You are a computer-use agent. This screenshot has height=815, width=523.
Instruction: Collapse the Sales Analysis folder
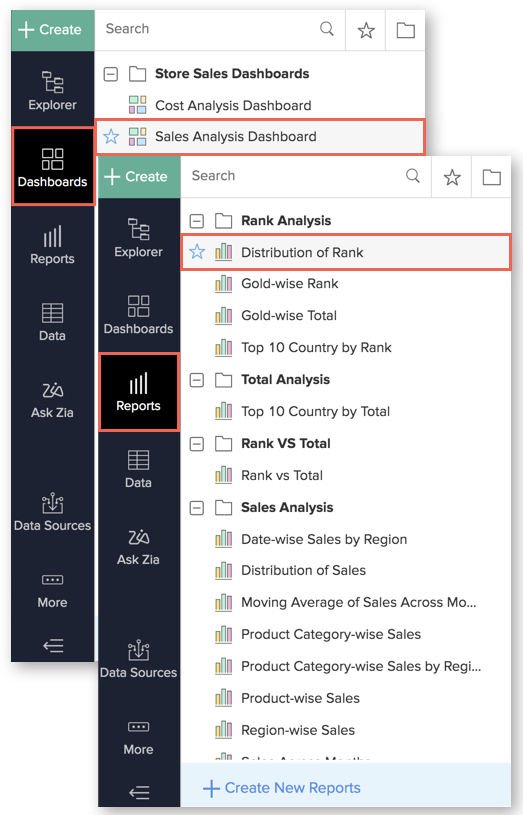[197, 508]
